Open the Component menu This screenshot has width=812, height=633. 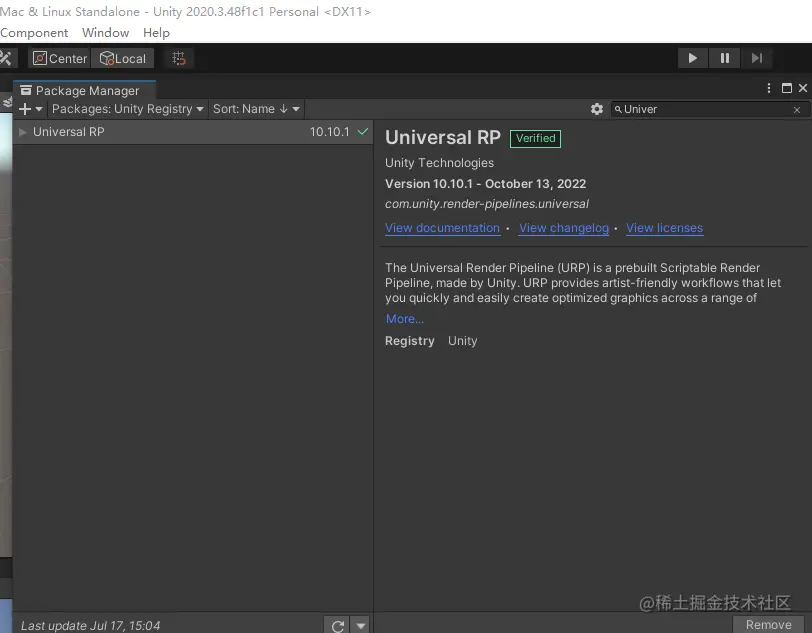pos(34,33)
